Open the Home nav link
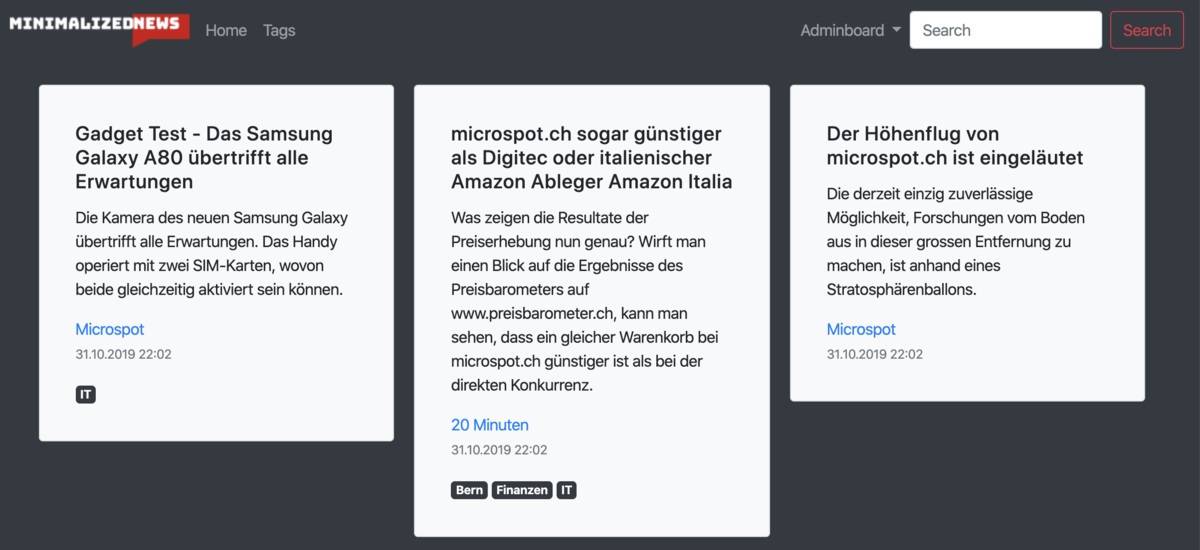 (226, 30)
